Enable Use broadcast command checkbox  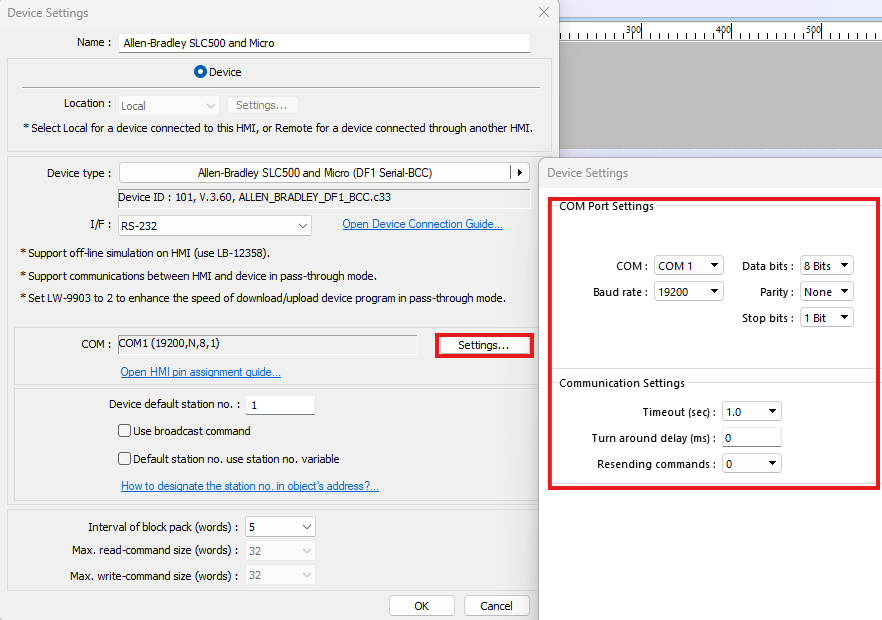coord(124,431)
